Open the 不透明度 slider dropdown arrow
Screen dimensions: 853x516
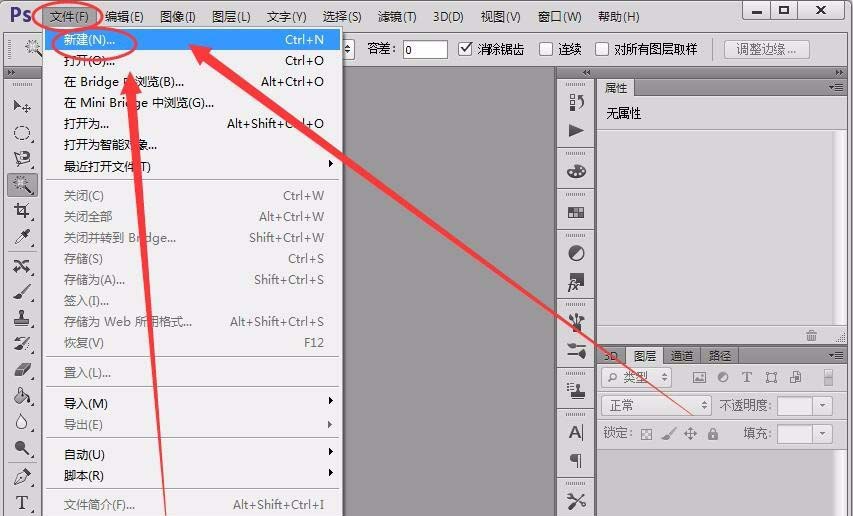pos(822,405)
